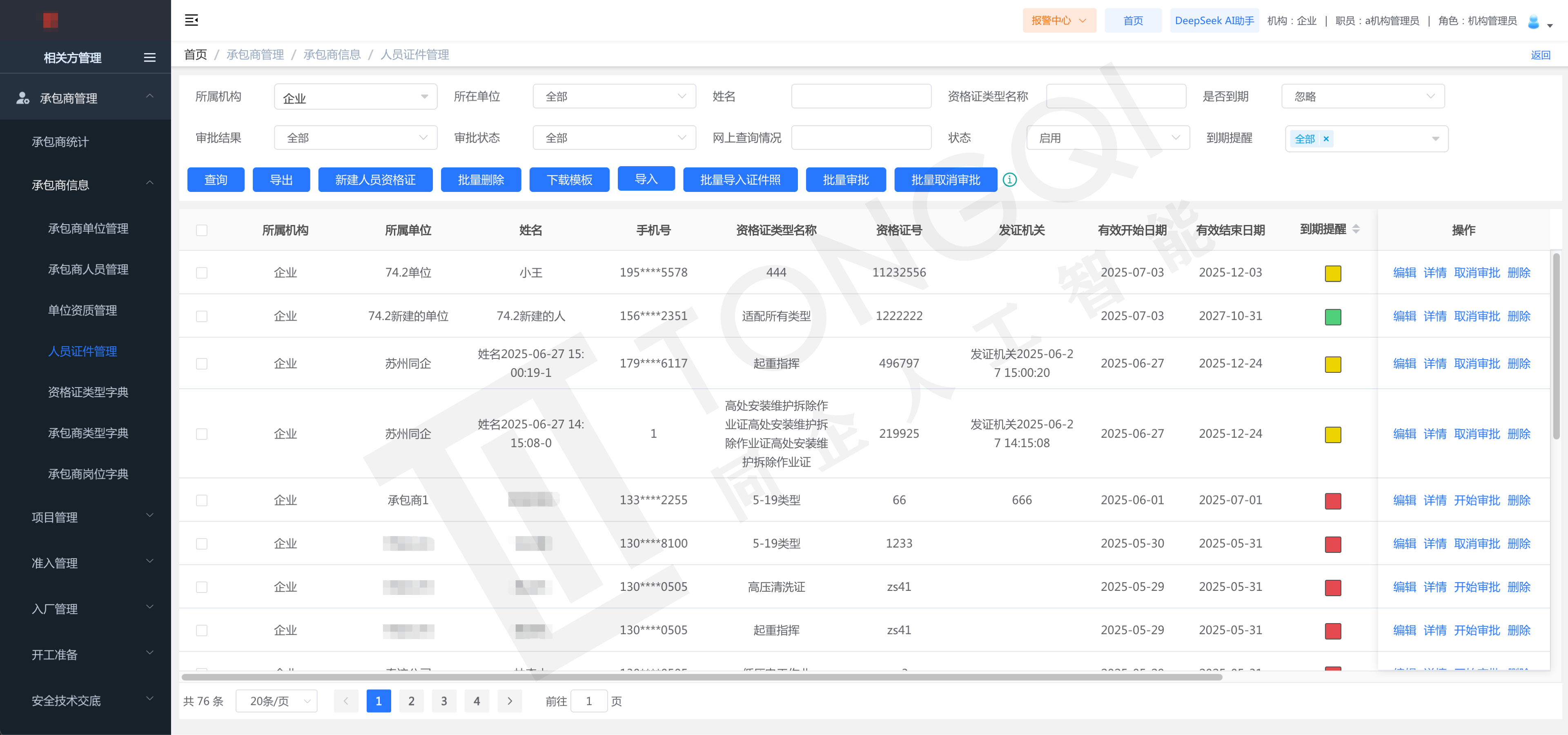
Task: Remove the 全部 tag in 到期提醒 filter
Action: 1326,139
